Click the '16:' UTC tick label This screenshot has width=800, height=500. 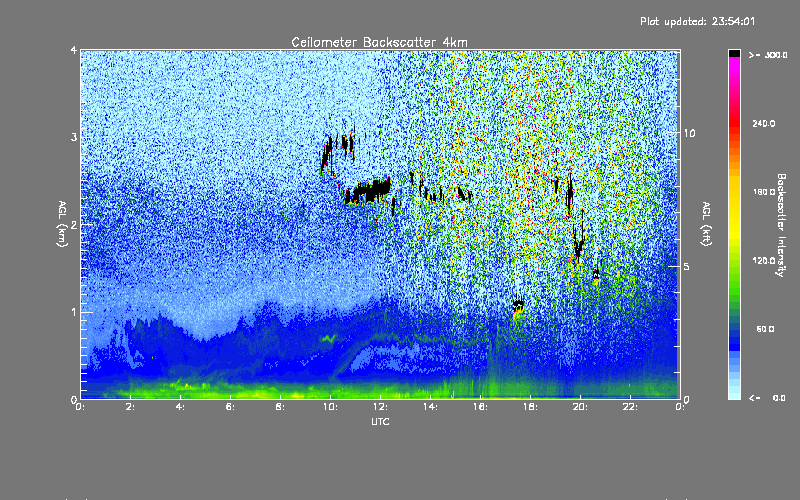(481, 407)
